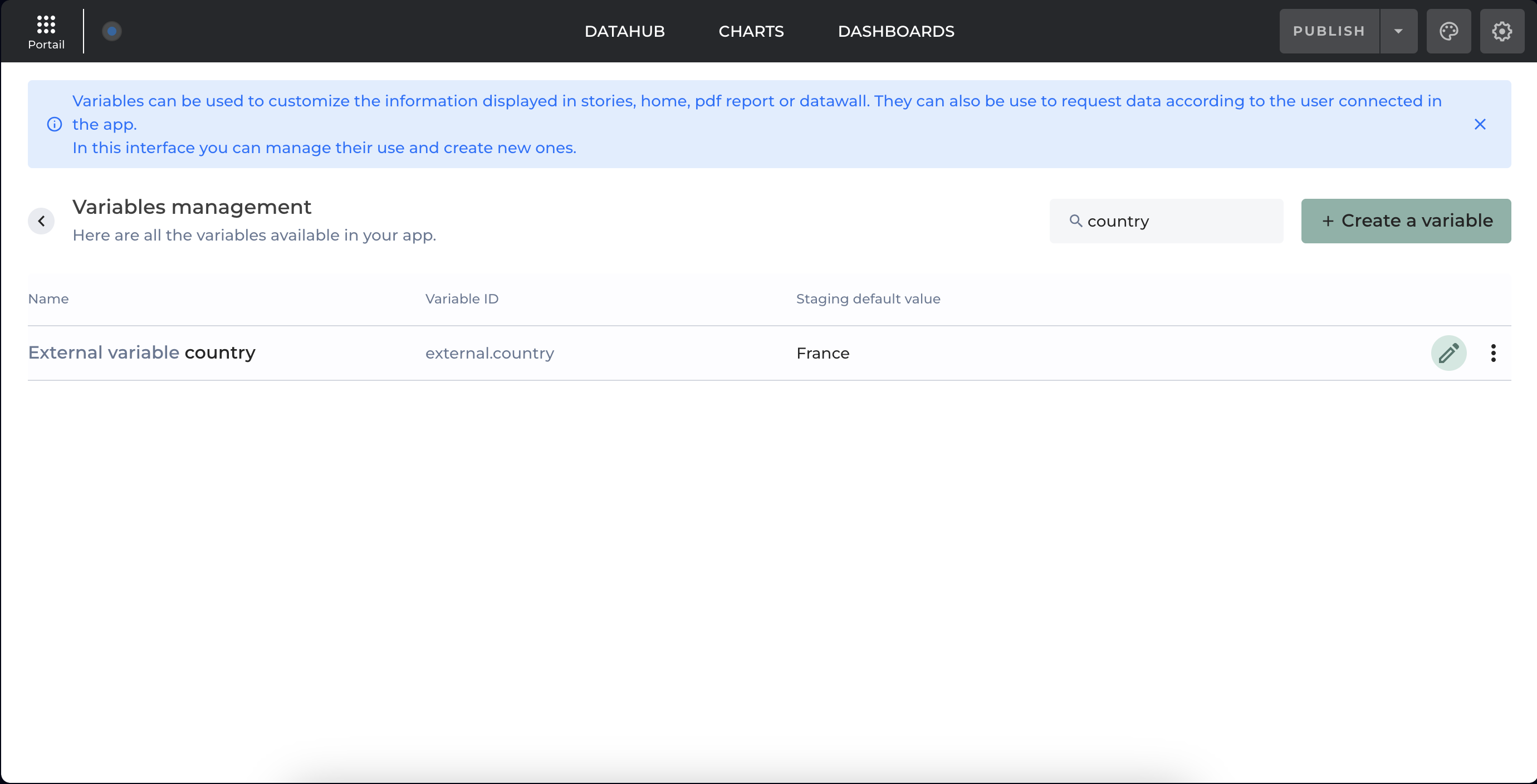This screenshot has width=1537, height=784.
Task: Click the Publish button
Action: coord(1329,31)
